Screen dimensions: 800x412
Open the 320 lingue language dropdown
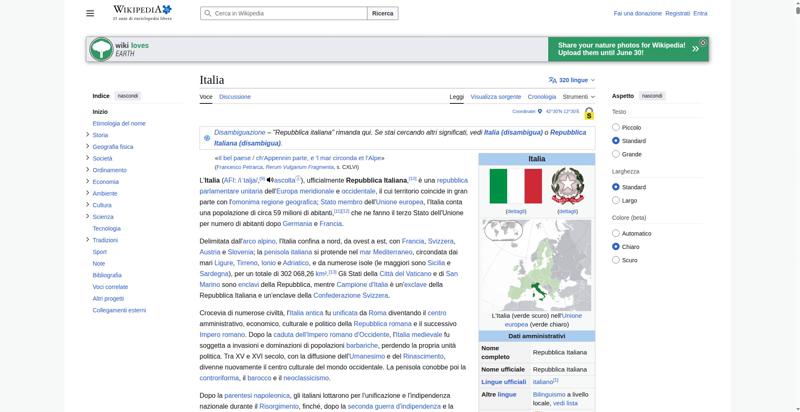(x=571, y=80)
